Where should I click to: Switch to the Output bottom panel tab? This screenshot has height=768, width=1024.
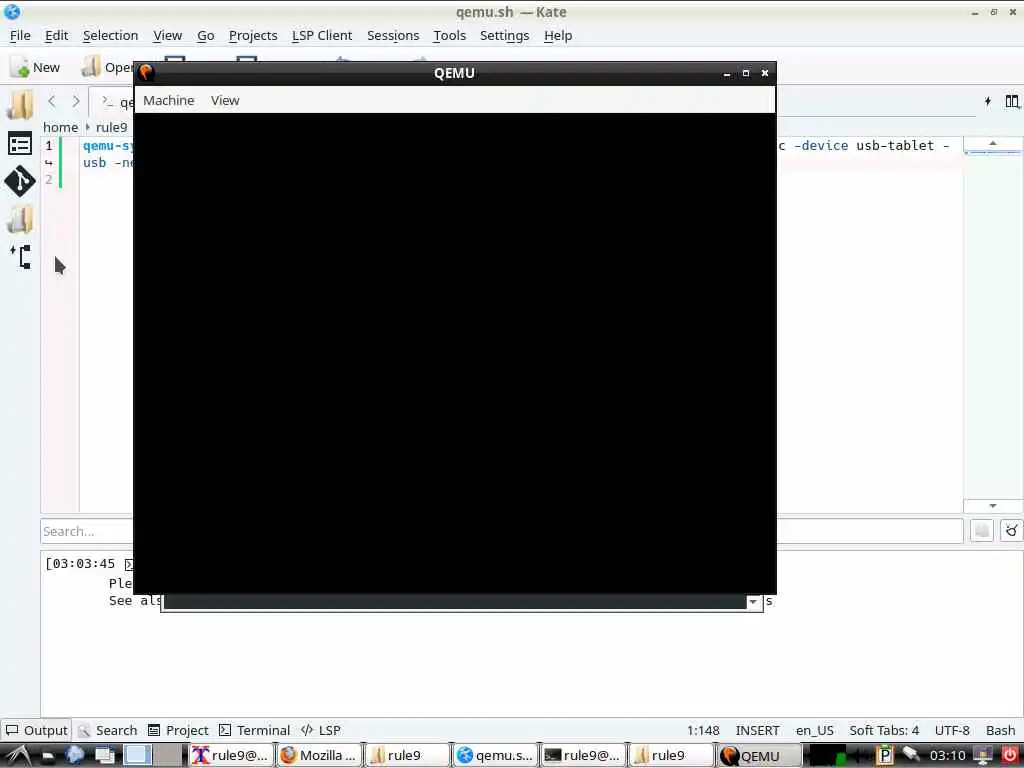pos(37,729)
